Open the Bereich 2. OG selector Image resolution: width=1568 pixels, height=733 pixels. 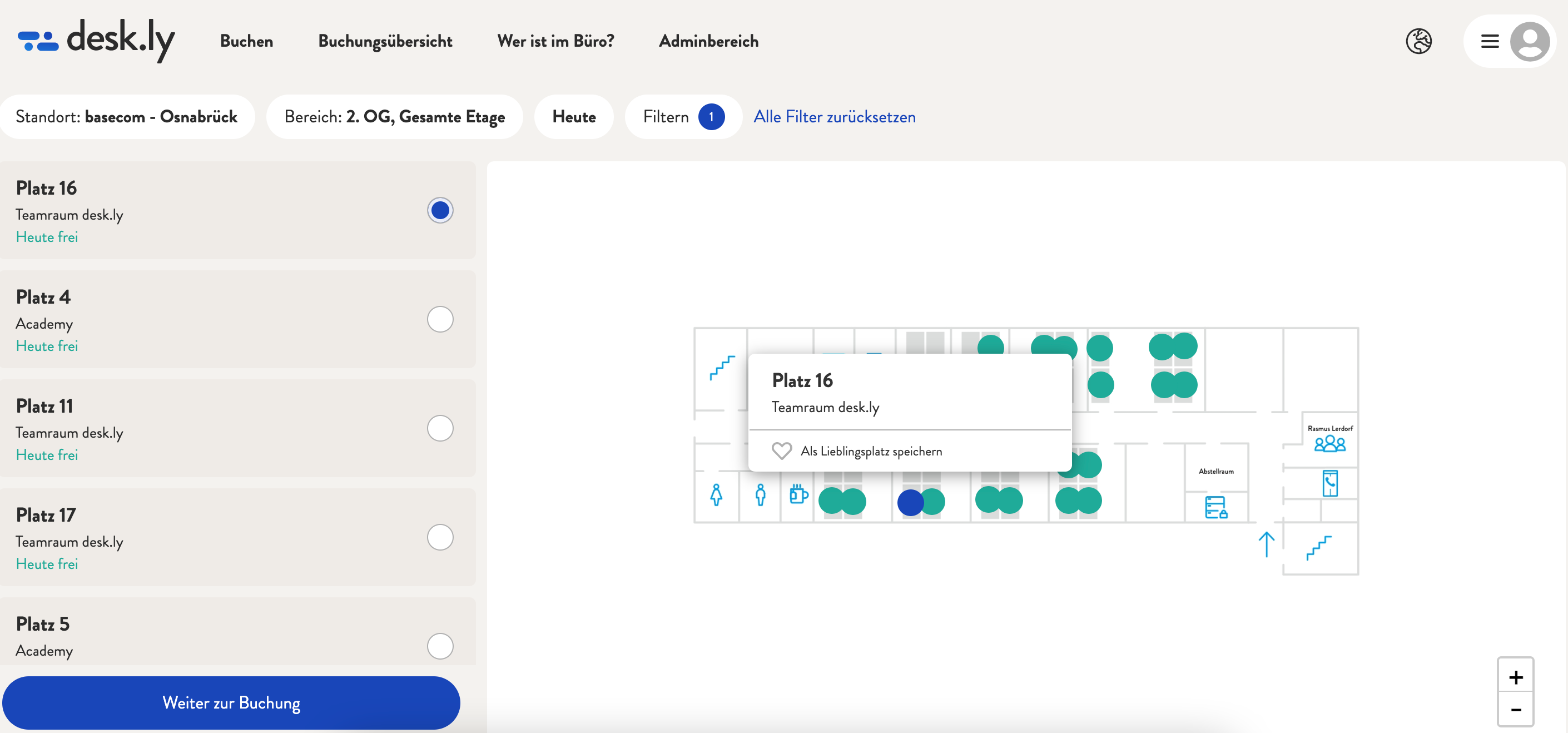394,117
